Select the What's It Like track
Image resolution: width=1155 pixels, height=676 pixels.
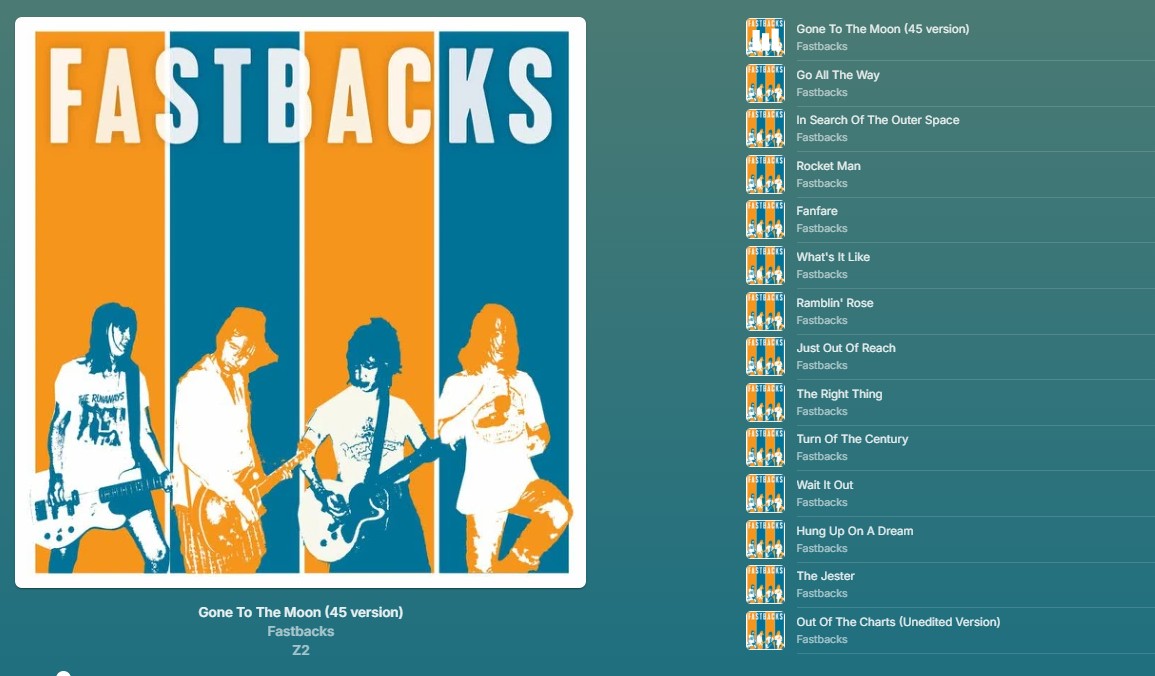pyautogui.click(x=950, y=266)
